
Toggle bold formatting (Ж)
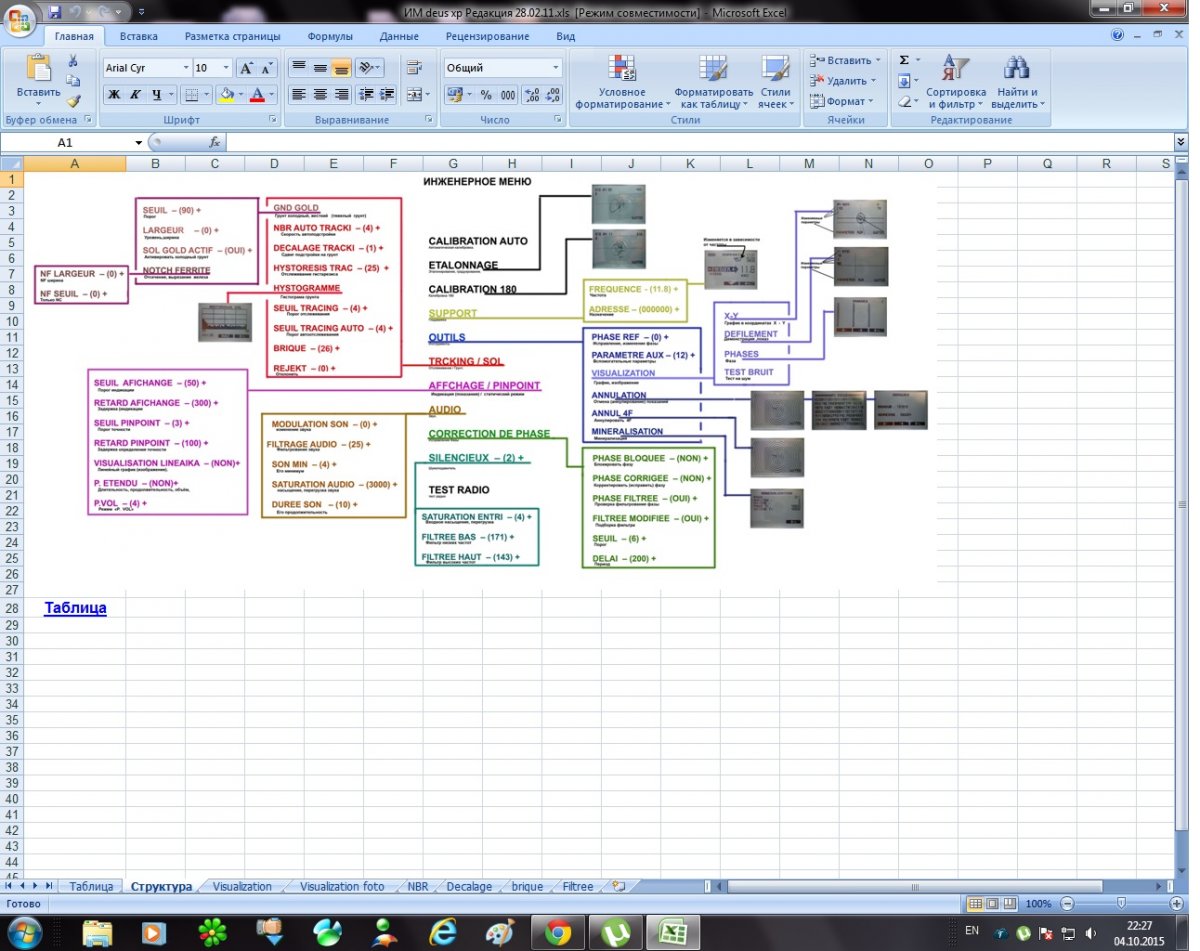[114, 95]
